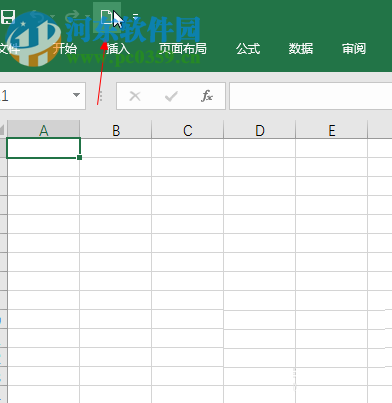Switch to the 公式 tab
Image resolution: width=392 pixels, height=403 pixels.
click(248, 49)
